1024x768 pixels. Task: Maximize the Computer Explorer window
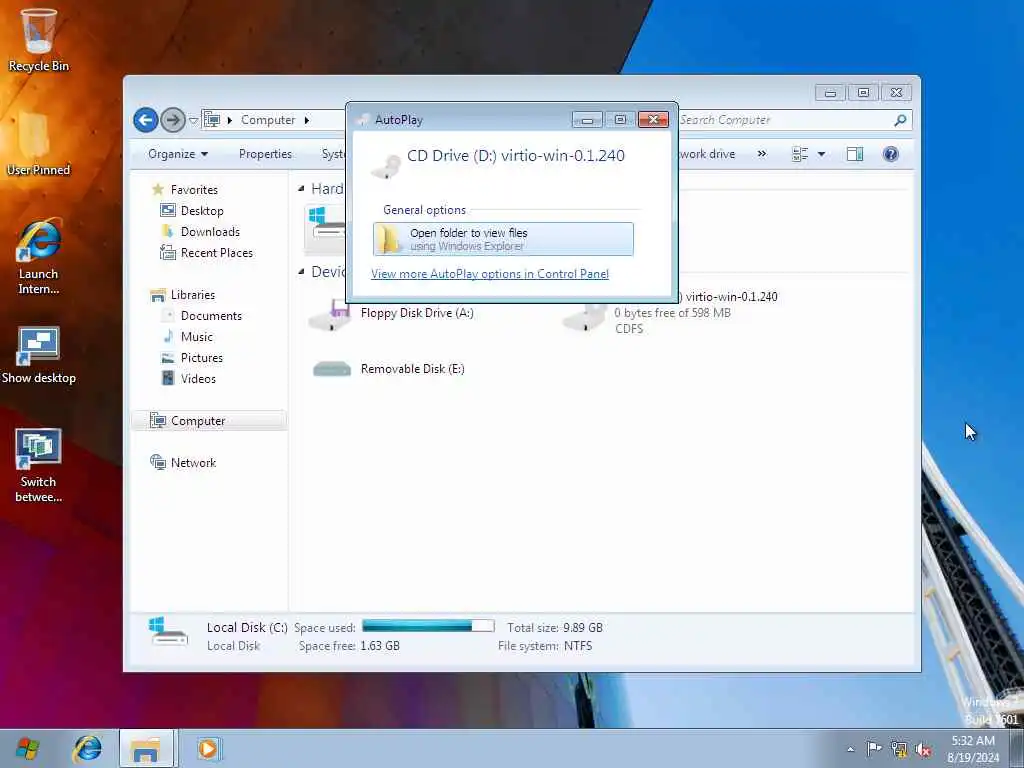(x=863, y=93)
